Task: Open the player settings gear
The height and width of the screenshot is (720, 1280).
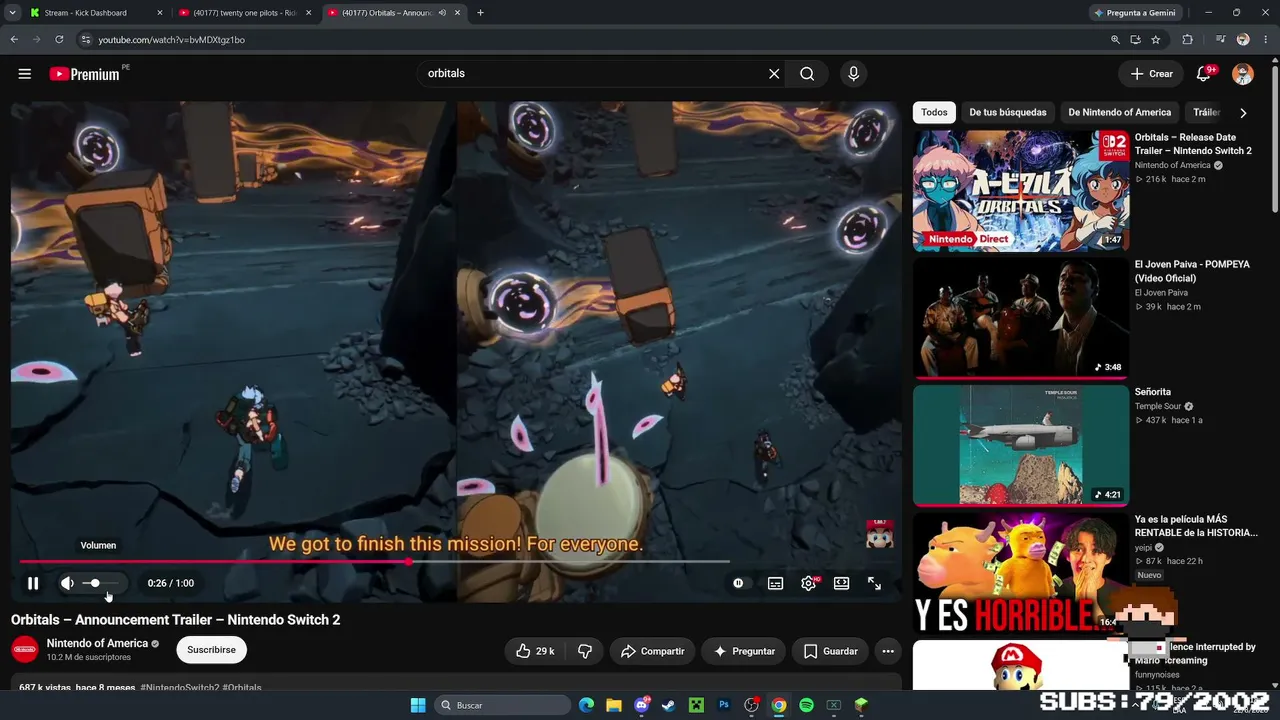Action: 809,583
